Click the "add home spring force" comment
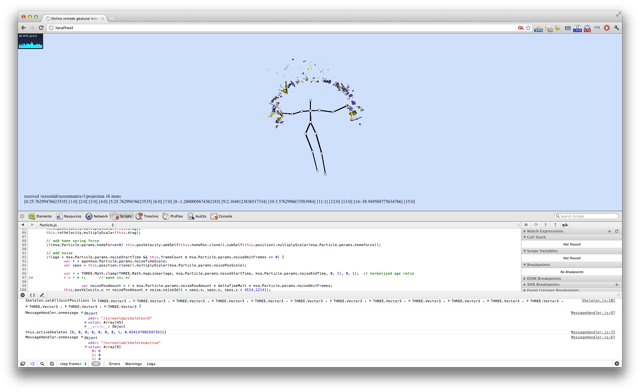Screen dimensions: 640x392 coord(73,241)
